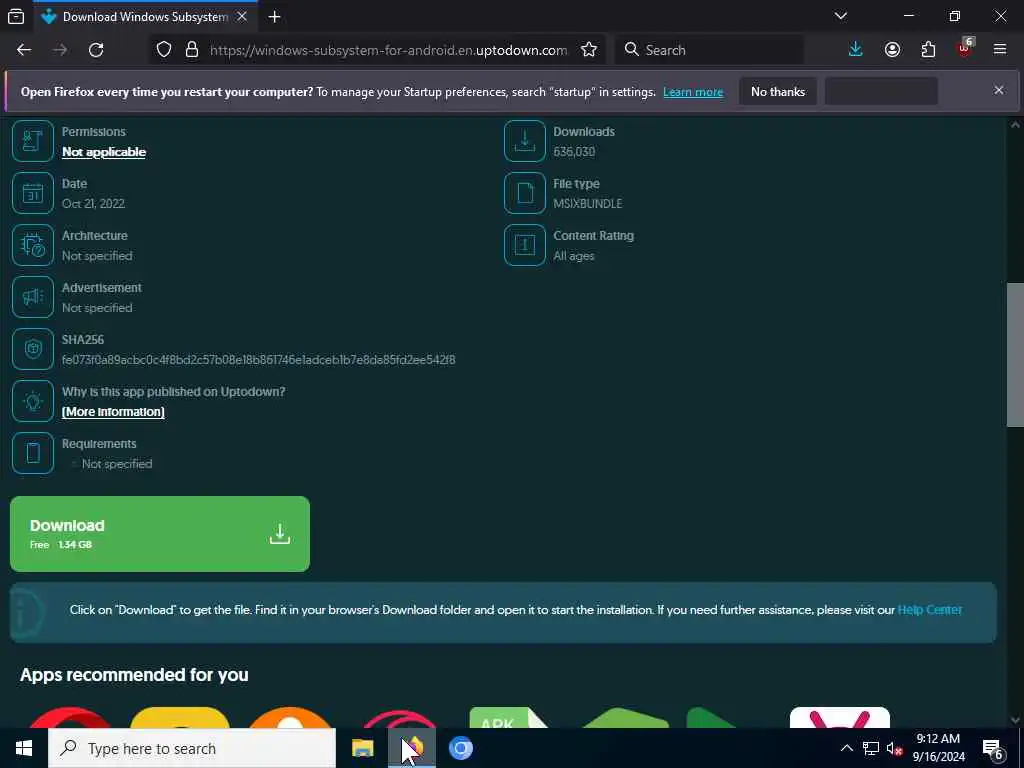Open the (More information) link

(113, 412)
